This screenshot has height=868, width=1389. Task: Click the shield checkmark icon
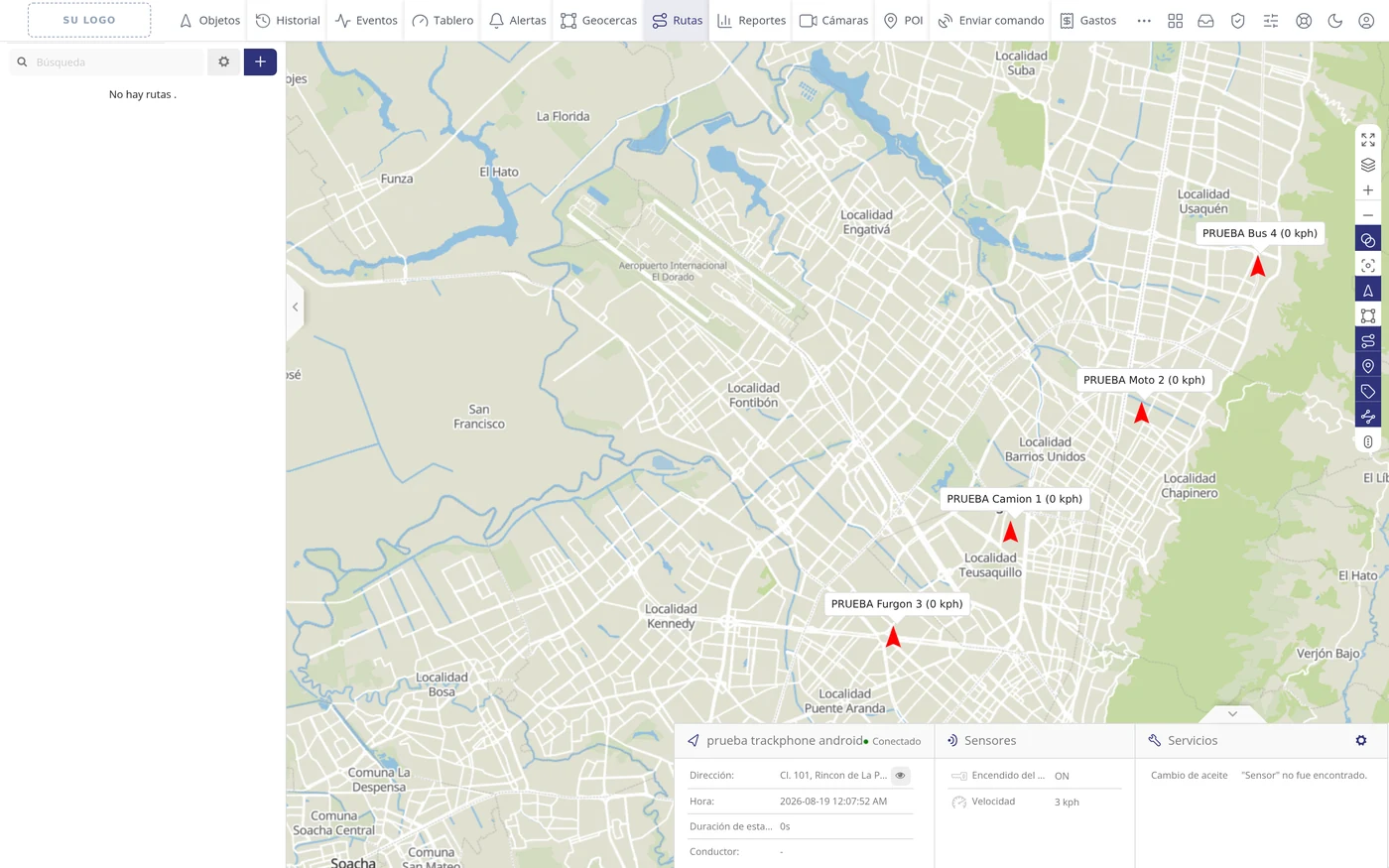pyautogui.click(x=1237, y=21)
